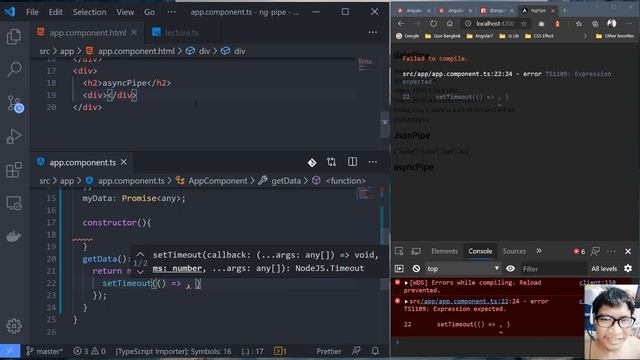Click the DevTools error count badge
This screenshot has width=640, height=360.
[579, 251]
